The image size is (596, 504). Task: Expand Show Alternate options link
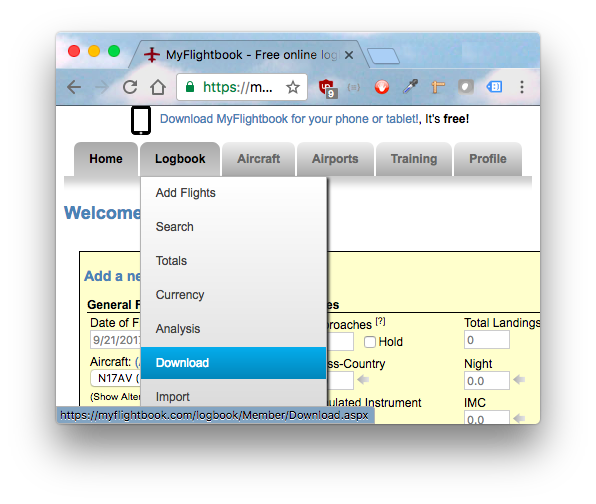115,397
